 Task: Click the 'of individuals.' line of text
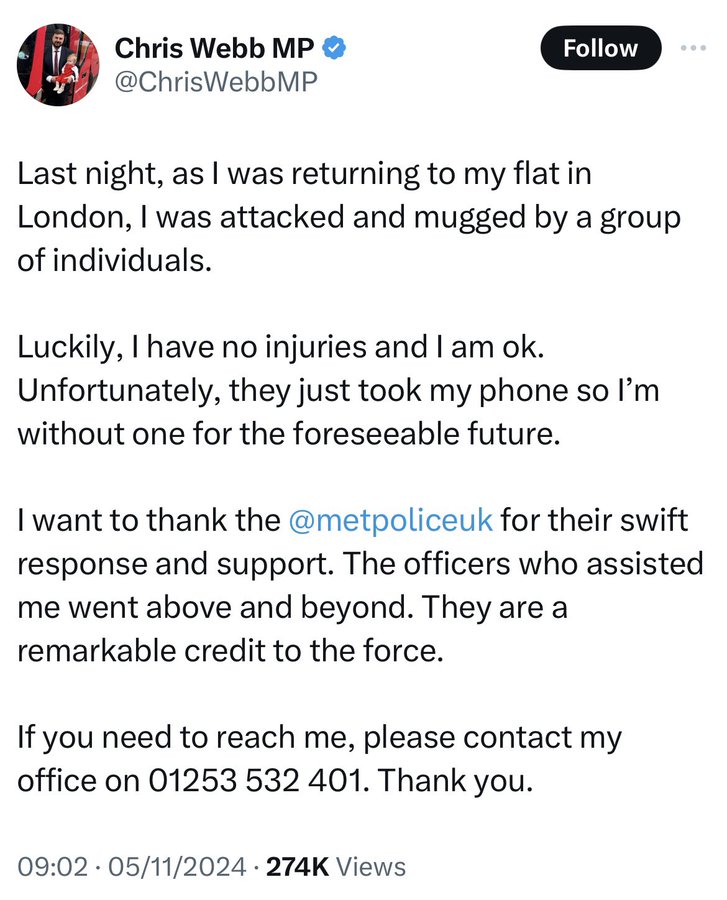pos(115,261)
